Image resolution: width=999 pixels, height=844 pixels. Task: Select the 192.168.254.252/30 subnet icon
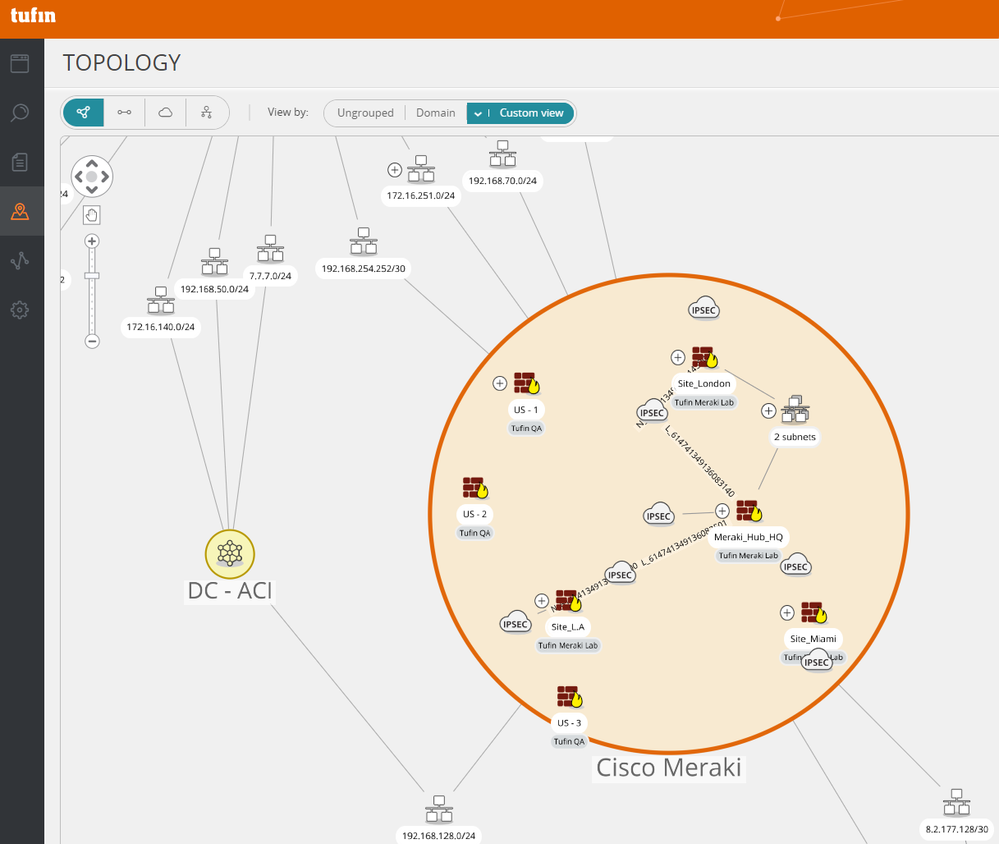click(x=363, y=241)
